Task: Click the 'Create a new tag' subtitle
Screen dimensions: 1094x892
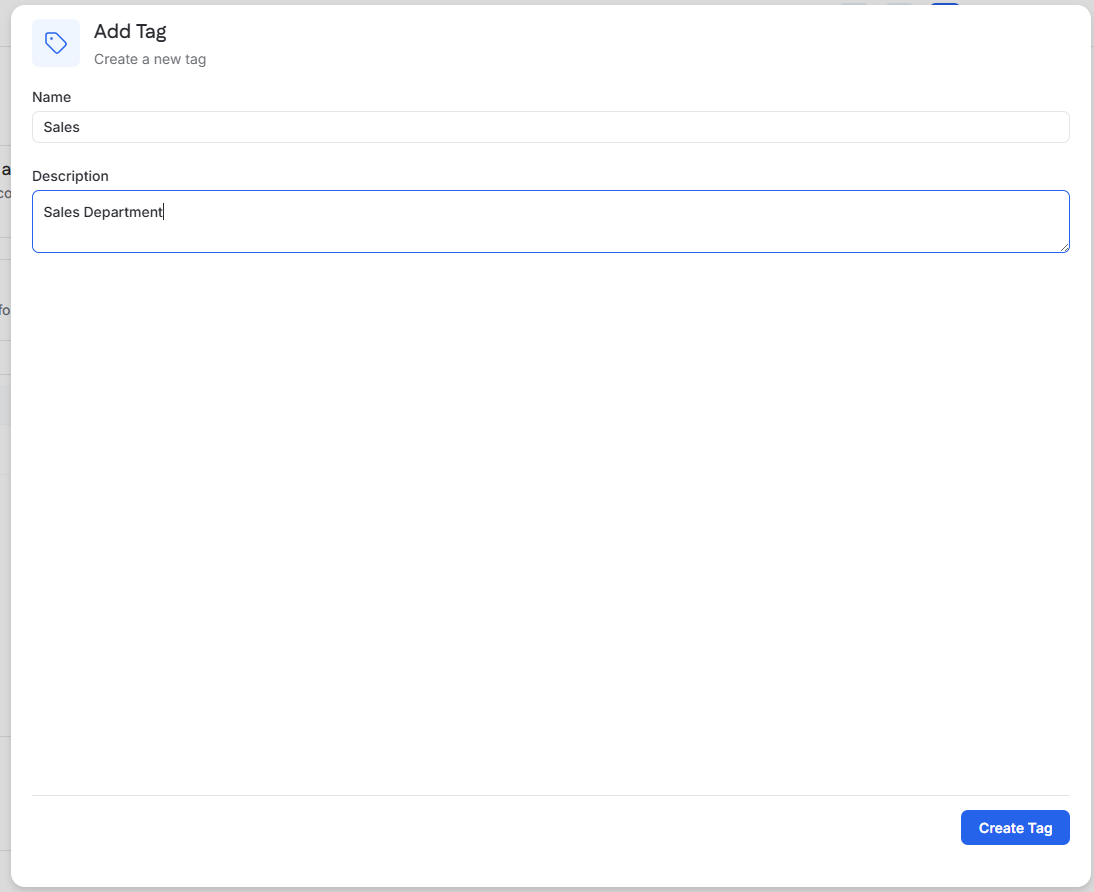Action: coord(150,59)
